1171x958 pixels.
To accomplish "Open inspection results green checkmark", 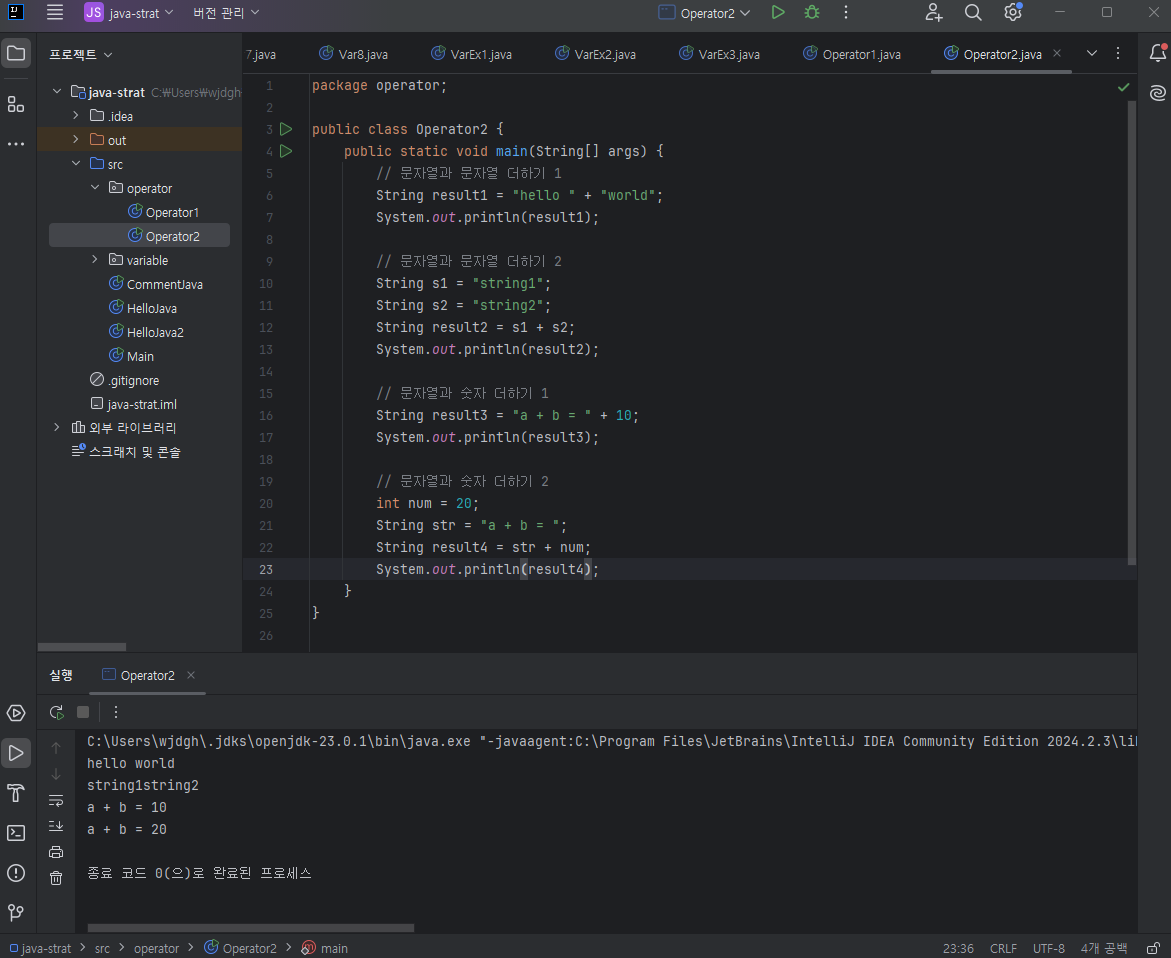I will (1123, 87).
